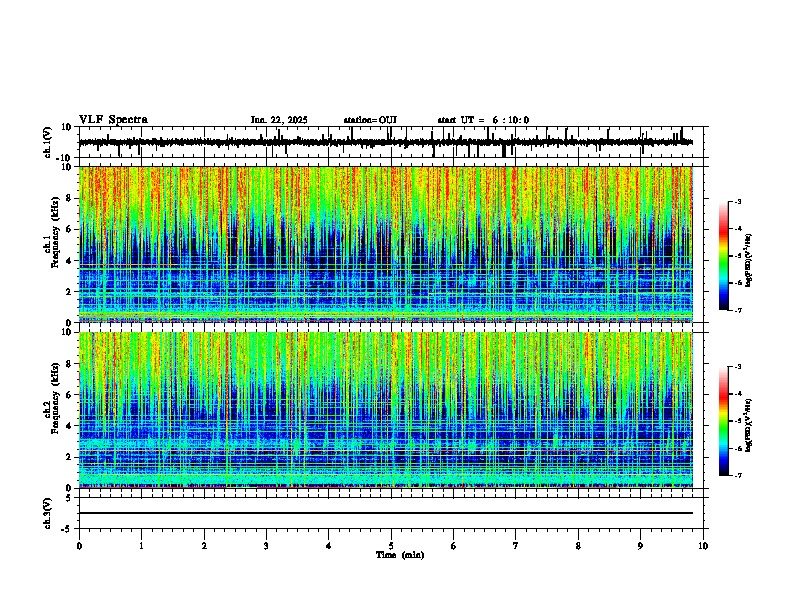Image resolution: width=792 pixels, height=612 pixels.
Task: Click the "start UT = 6:10:0" label
Action: coord(483,120)
